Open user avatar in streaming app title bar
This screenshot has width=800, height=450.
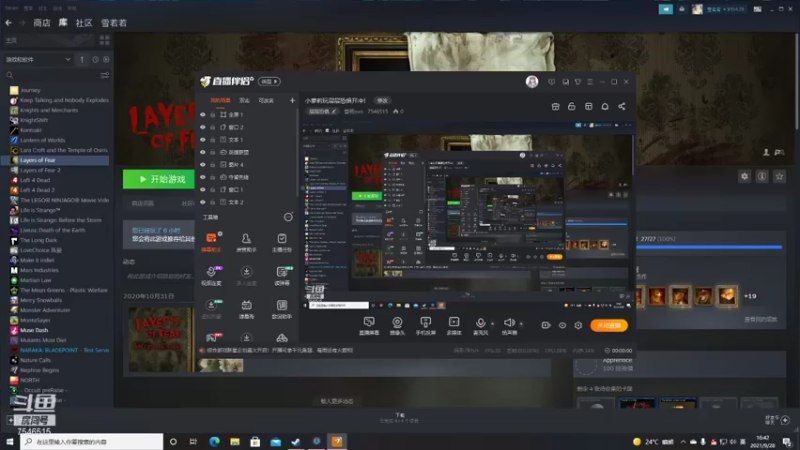point(532,82)
